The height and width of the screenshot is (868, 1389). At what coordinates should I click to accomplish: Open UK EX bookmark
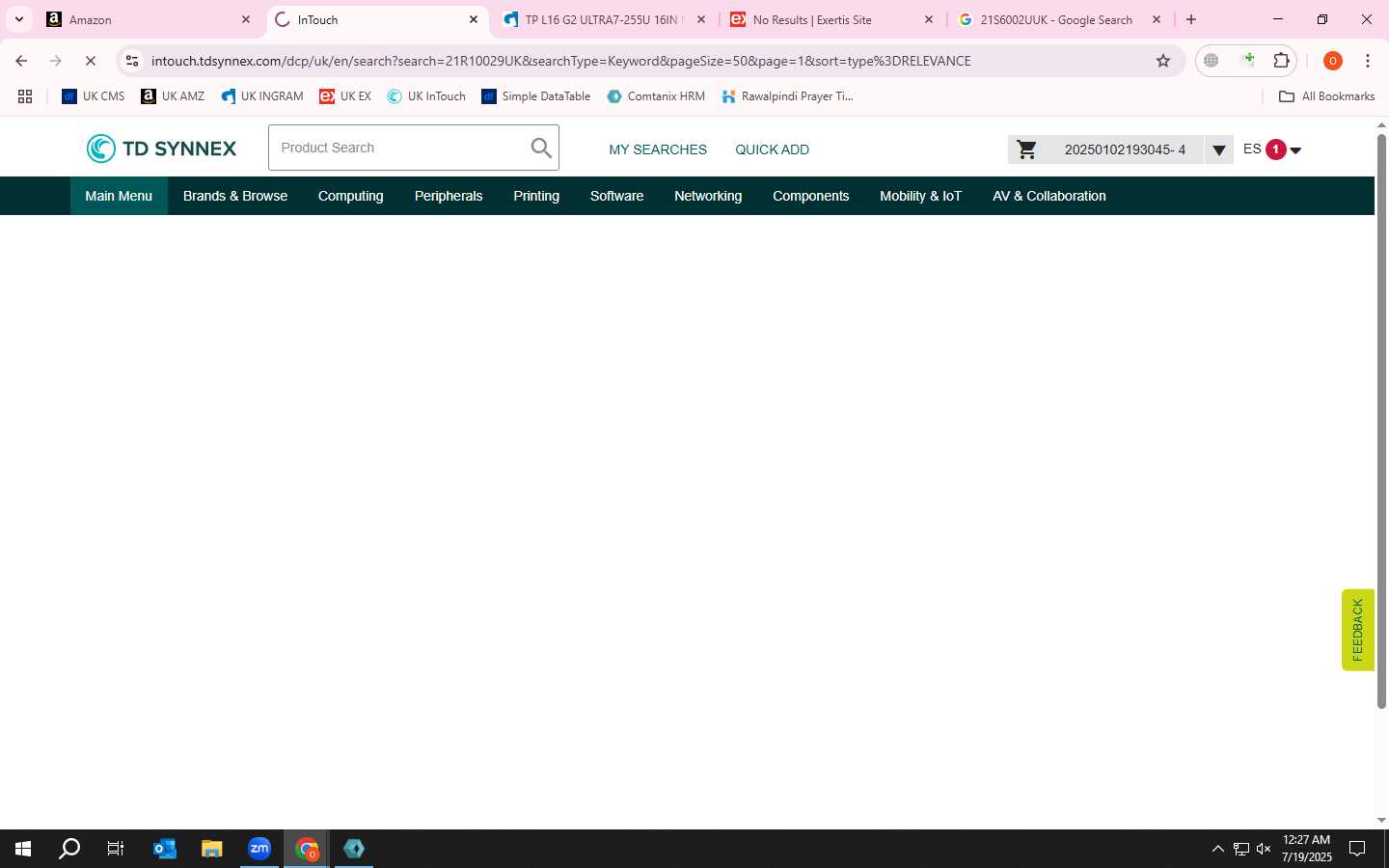tap(345, 96)
